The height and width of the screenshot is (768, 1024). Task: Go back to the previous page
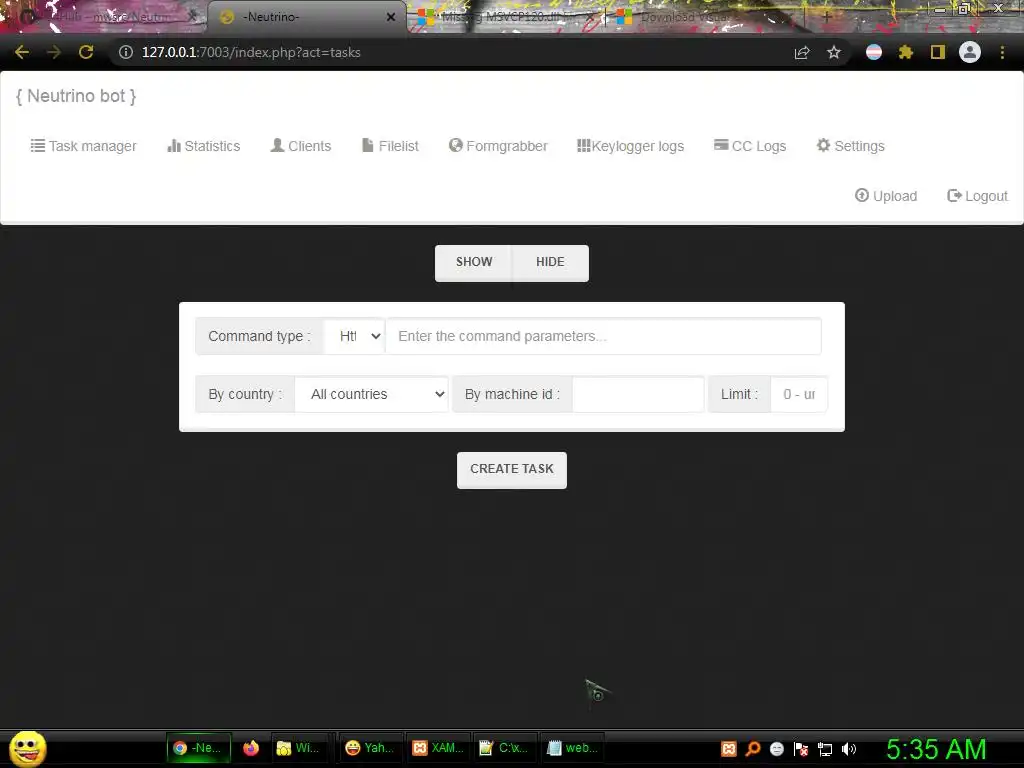click(x=22, y=52)
